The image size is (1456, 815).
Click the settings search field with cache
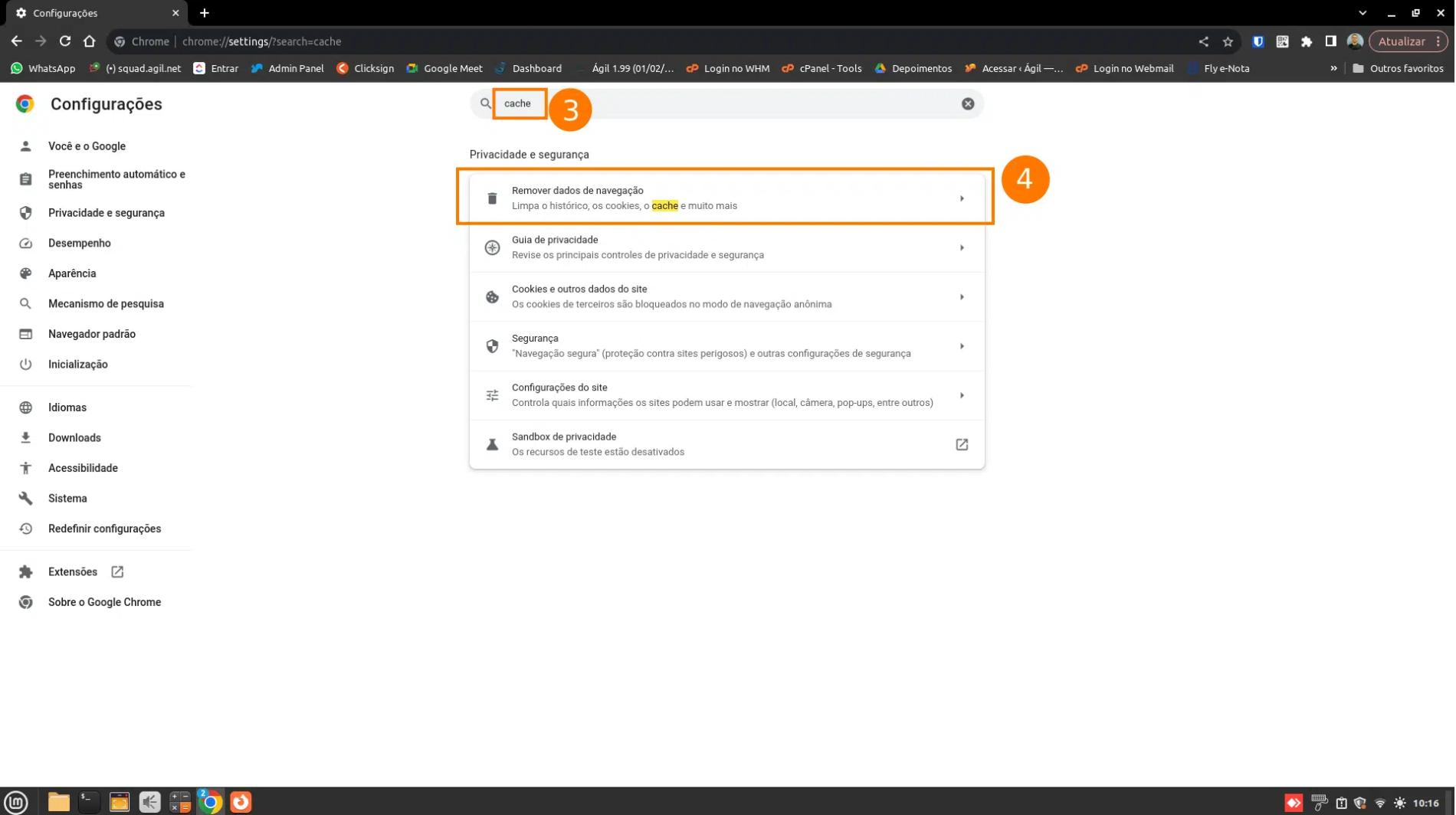pyautogui.click(x=728, y=103)
